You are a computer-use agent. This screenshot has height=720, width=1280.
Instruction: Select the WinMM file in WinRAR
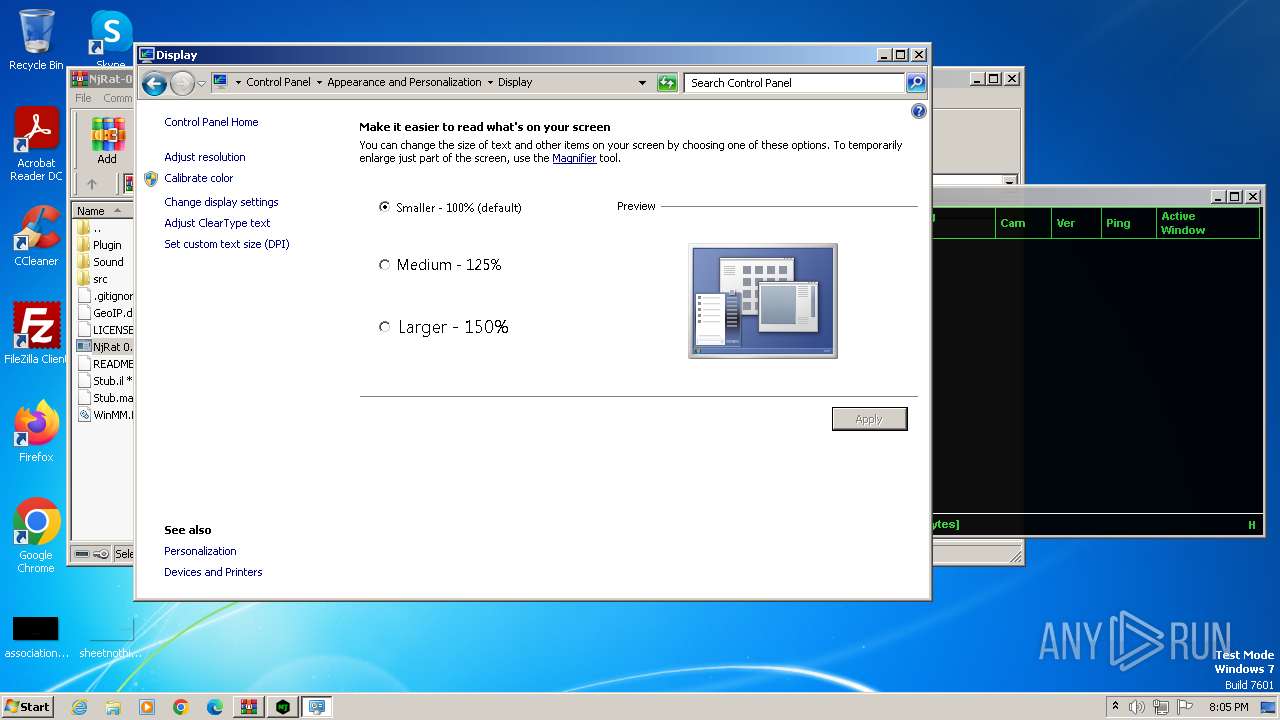104,415
